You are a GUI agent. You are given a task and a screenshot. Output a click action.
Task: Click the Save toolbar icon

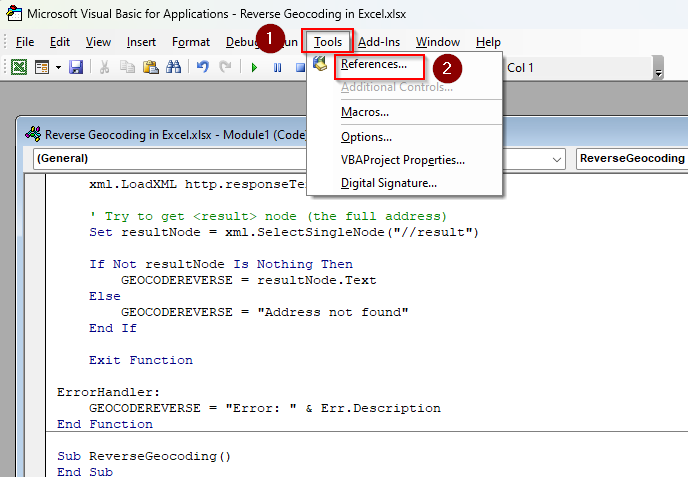click(x=76, y=67)
